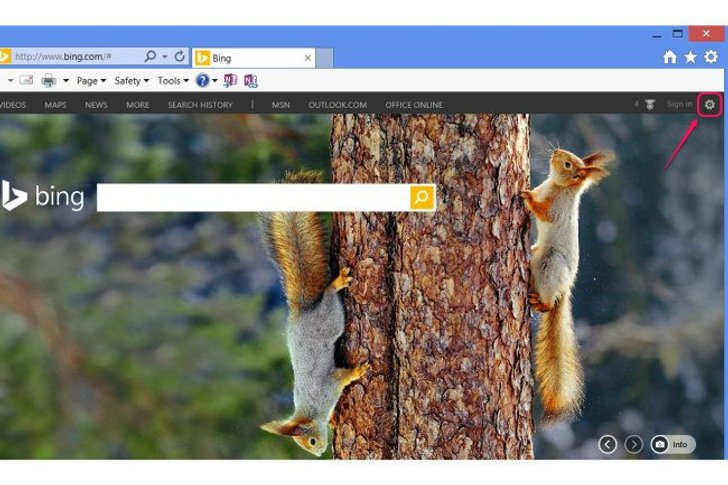Click inside the Bing search box
Viewport: 728px width, 485px height.
254,197
